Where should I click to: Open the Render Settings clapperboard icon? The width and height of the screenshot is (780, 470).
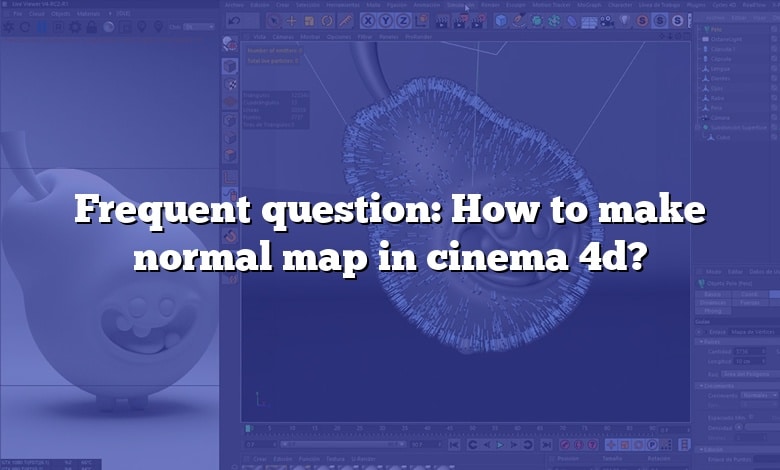479,21
